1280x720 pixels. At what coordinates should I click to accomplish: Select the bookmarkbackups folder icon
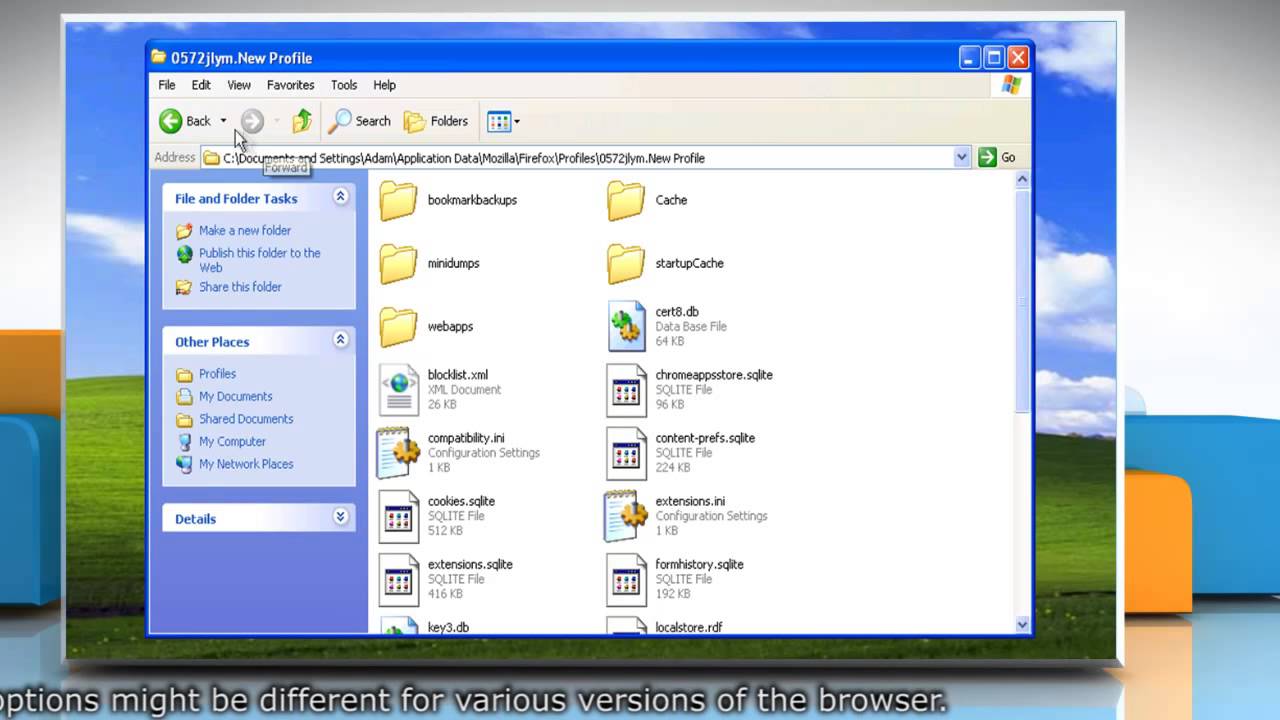point(398,200)
